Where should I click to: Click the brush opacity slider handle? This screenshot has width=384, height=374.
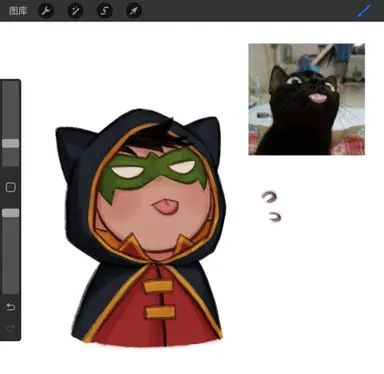click(11, 213)
